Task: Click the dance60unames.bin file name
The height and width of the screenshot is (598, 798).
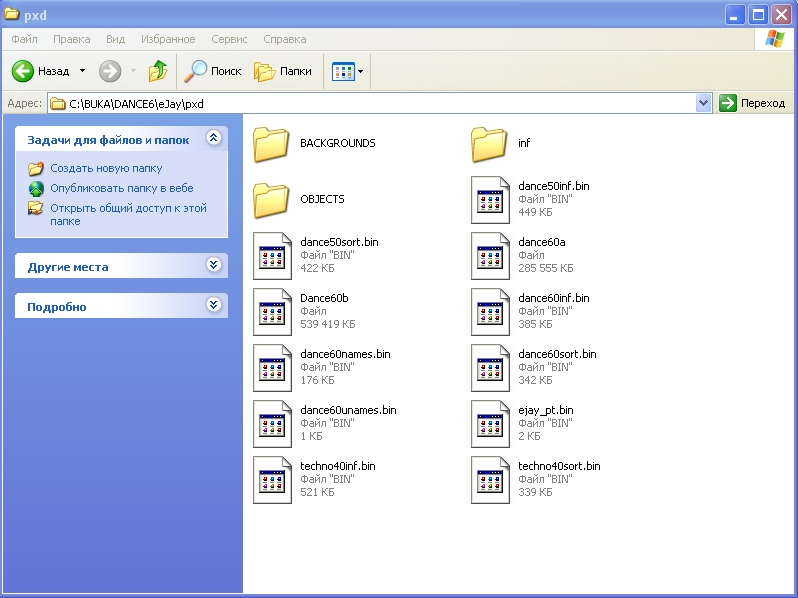Action: tap(348, 410)
